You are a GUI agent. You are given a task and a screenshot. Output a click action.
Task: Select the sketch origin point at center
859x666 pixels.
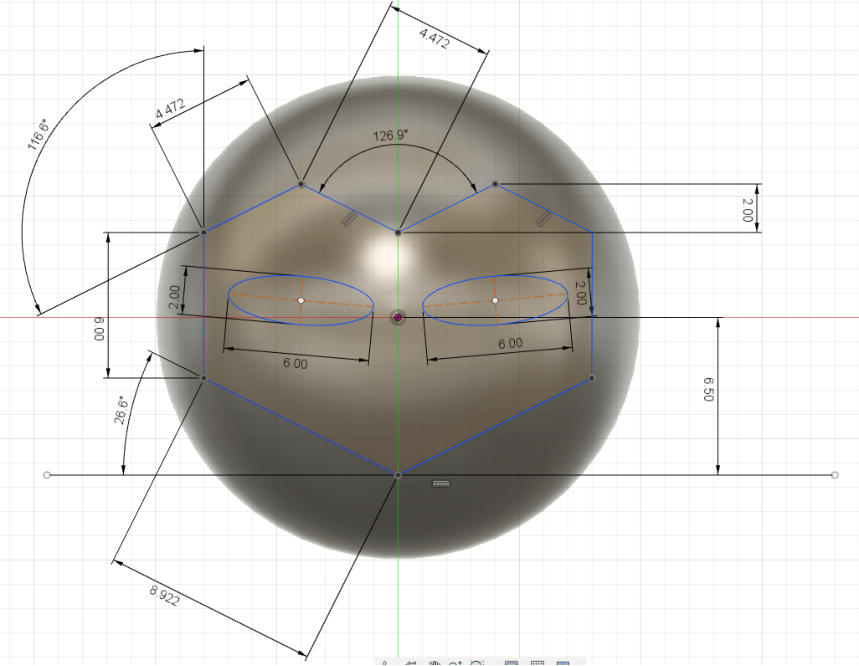(x=398, y=318)
